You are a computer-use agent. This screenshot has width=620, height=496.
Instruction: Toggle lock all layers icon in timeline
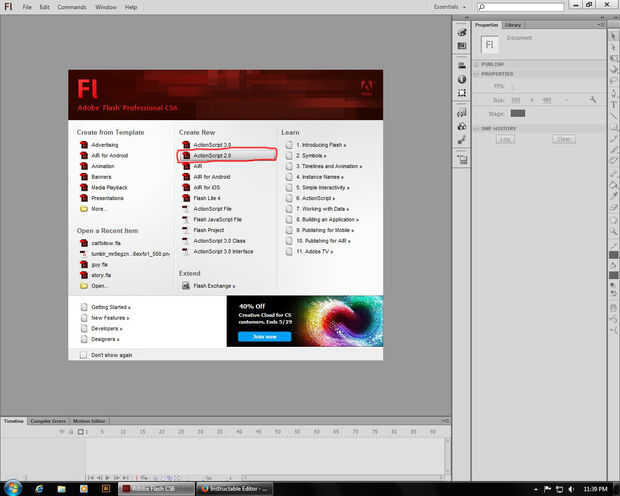point(71,432)
